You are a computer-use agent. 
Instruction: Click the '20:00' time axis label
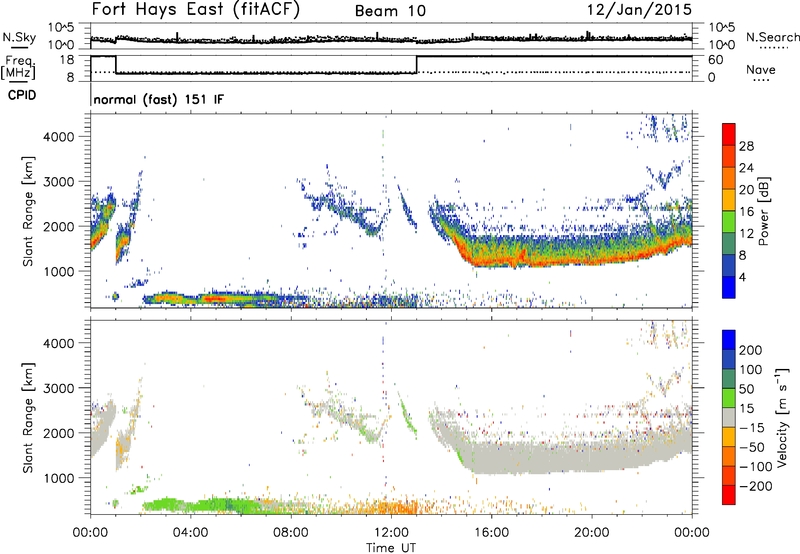592,533
